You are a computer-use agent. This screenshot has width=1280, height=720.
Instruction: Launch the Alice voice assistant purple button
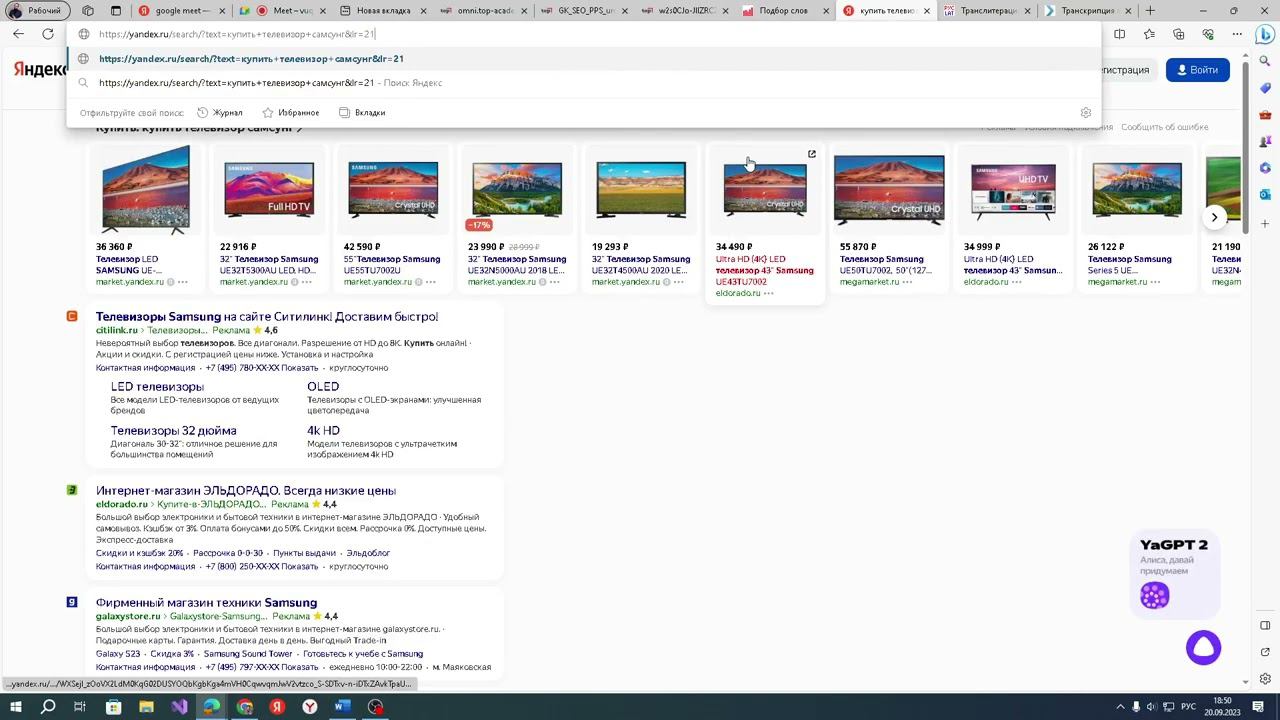tap(1203, 647)
